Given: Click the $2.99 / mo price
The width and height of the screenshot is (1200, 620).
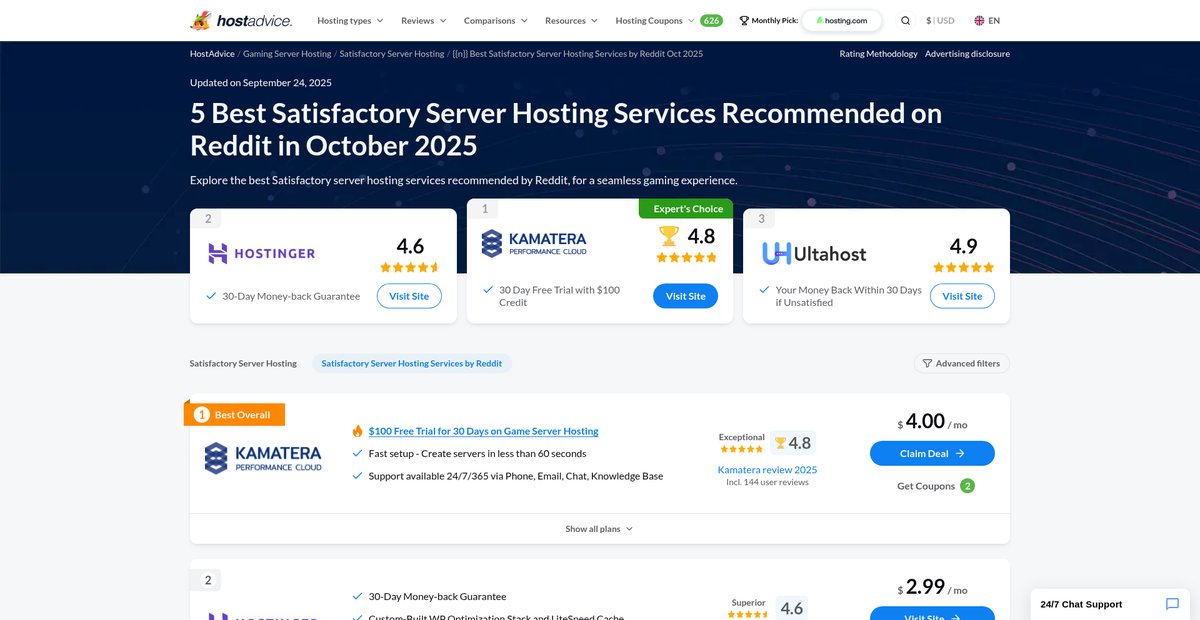Looking at the screenshot, I should point(932,588).
